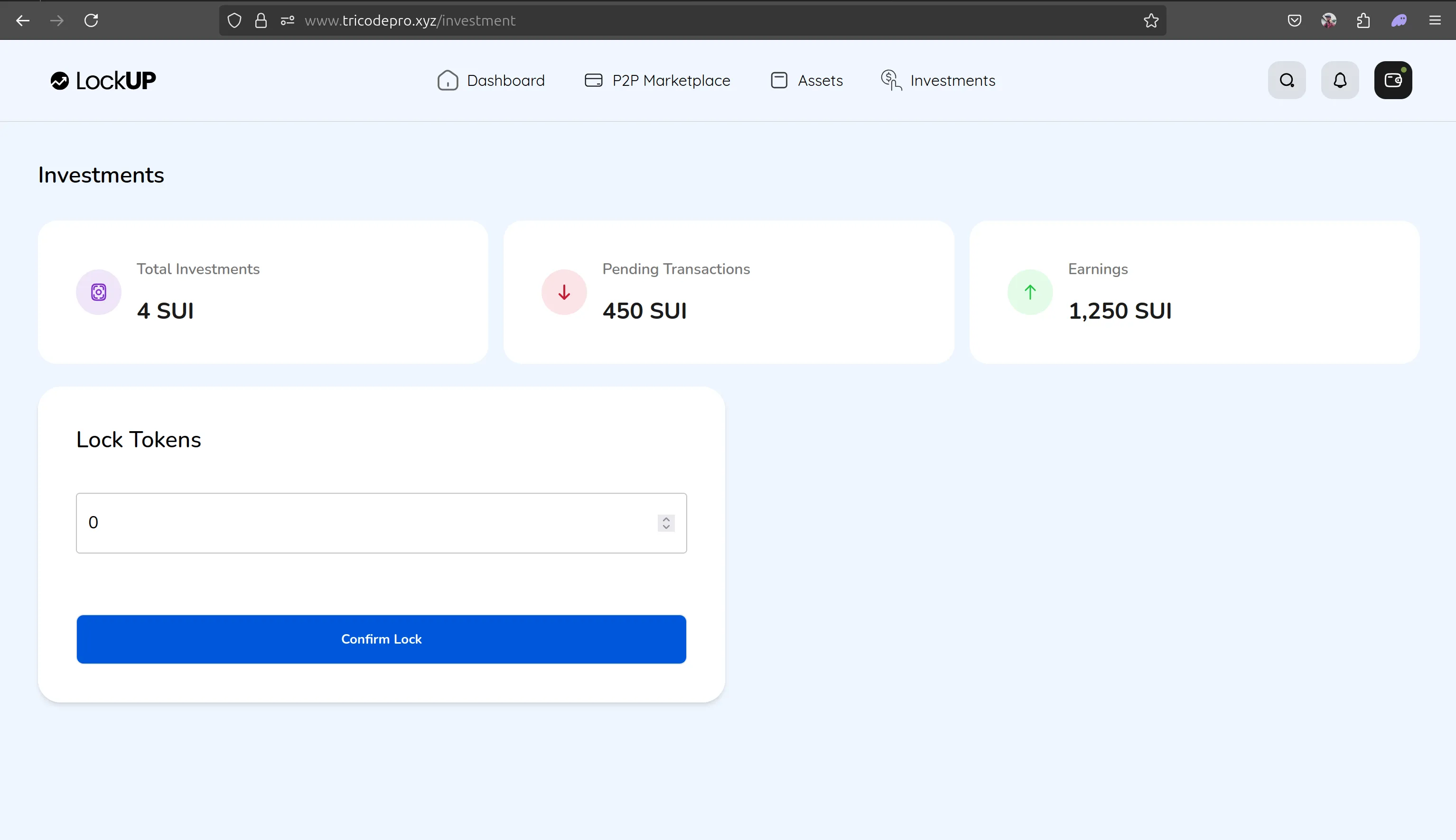
Task: Click the Assets wallet icon
Action: click(778, 80)
